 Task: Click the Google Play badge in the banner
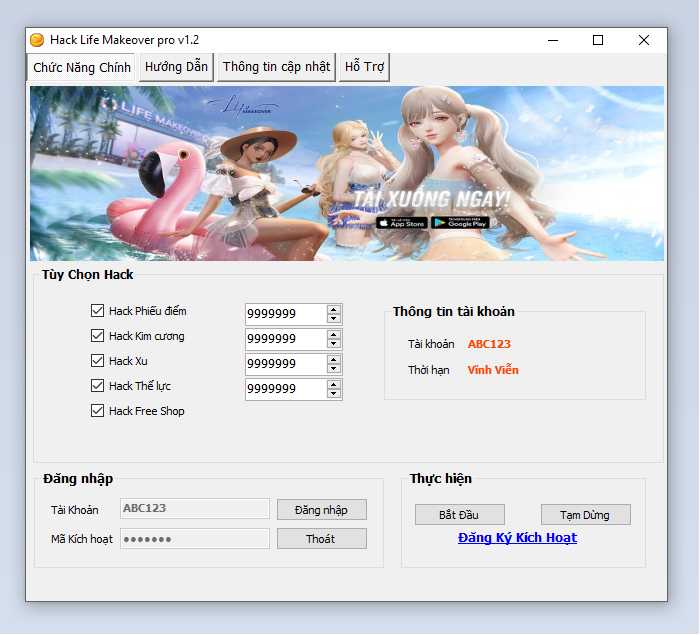click(458, 223)
